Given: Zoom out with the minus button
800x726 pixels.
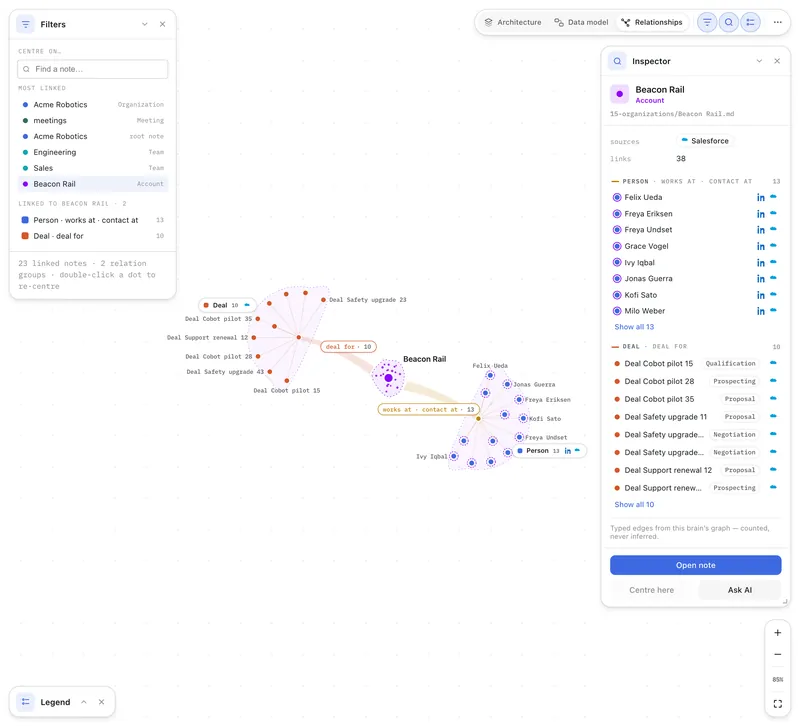Looking at the screenshot, I should 778,655.
